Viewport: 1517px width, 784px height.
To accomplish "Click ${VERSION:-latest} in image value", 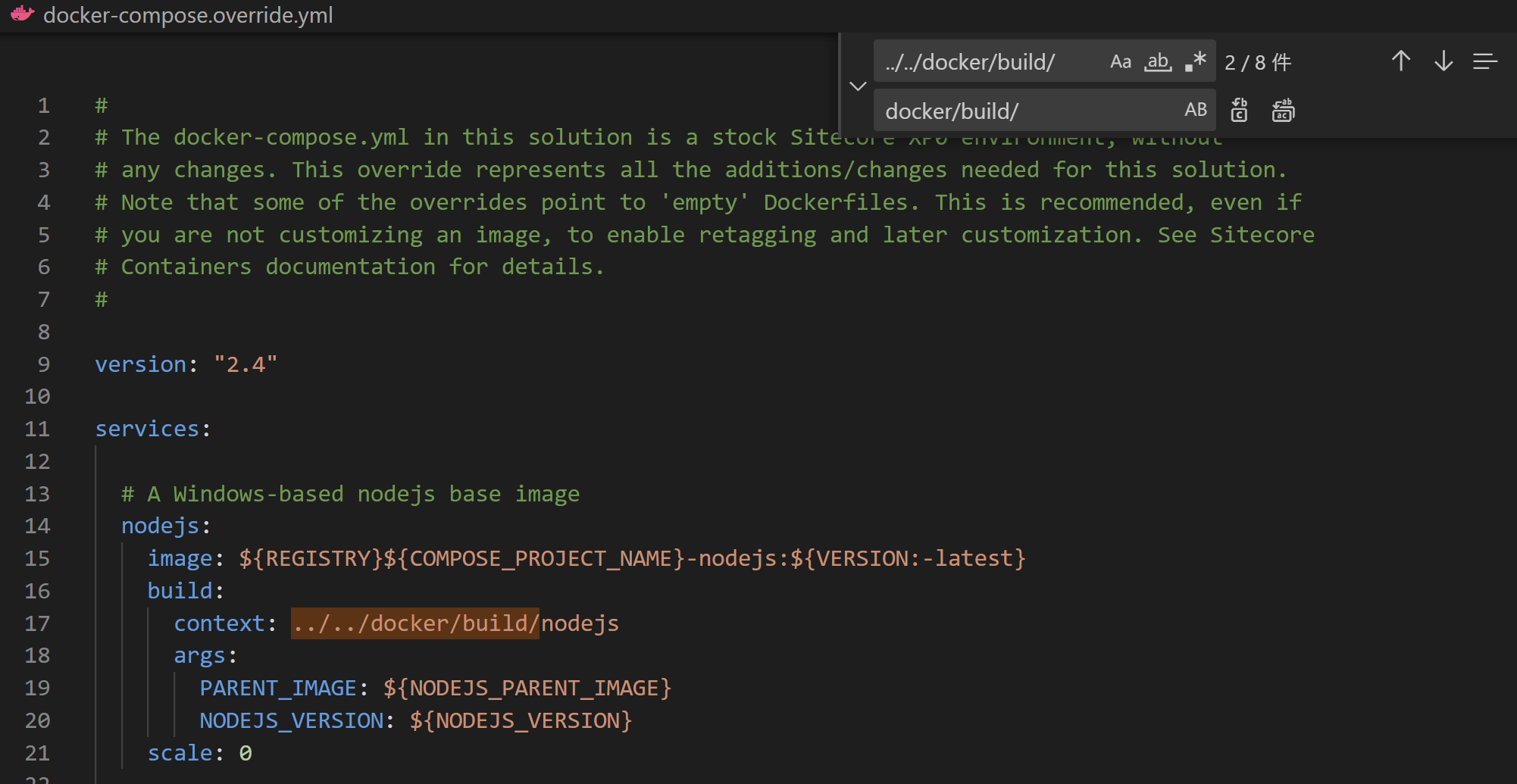I will point(908,558).
